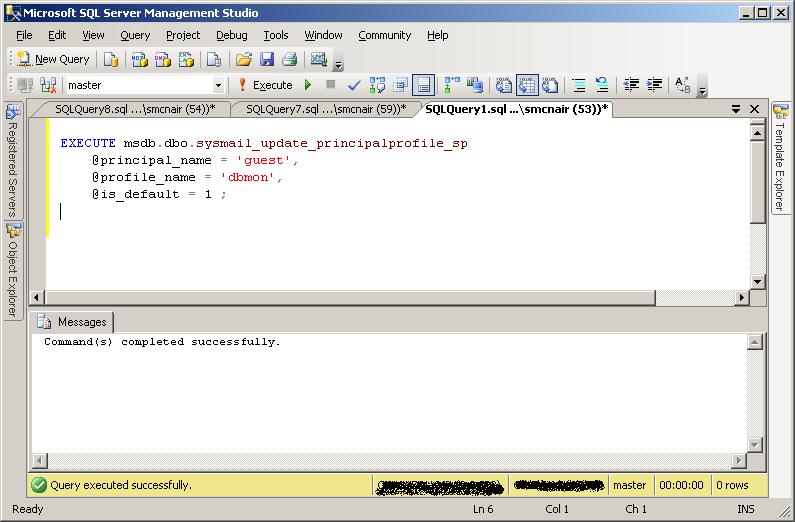Open SQL Editor toolbar options overflow arrow
Screen dimensions: 795x522
(x=702, y=86)
